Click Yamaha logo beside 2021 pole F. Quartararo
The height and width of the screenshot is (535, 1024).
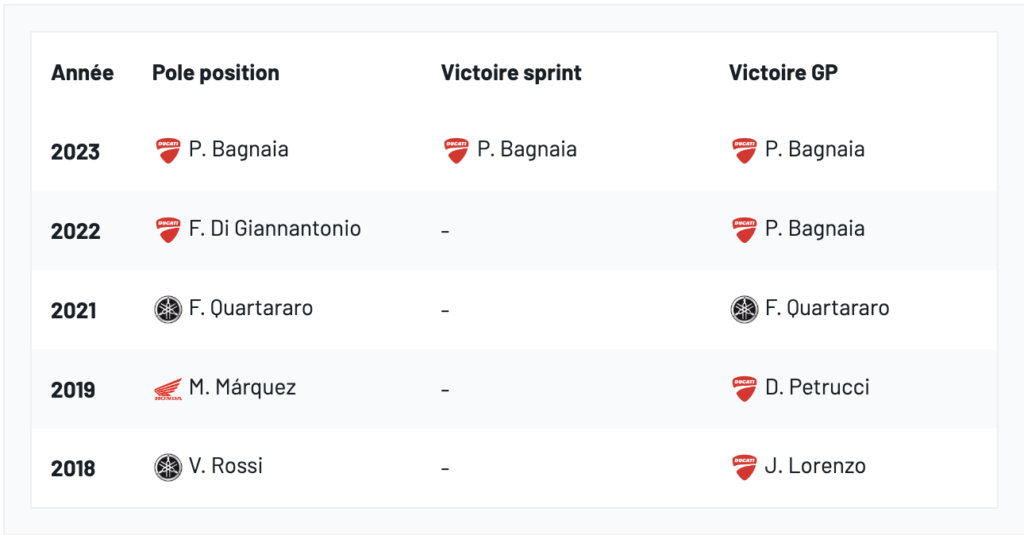click(168, 309)
